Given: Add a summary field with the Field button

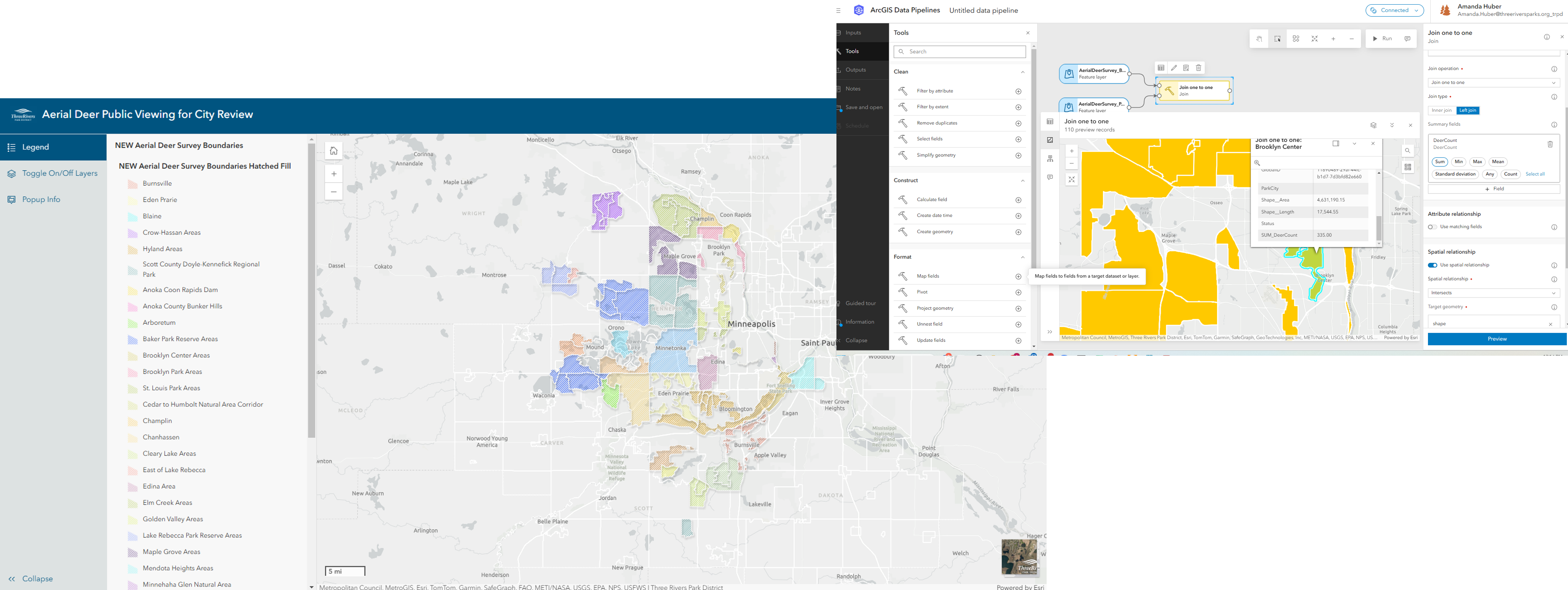Looking at the screenshot, I should pyautogui.click(x=1494, y=189).
